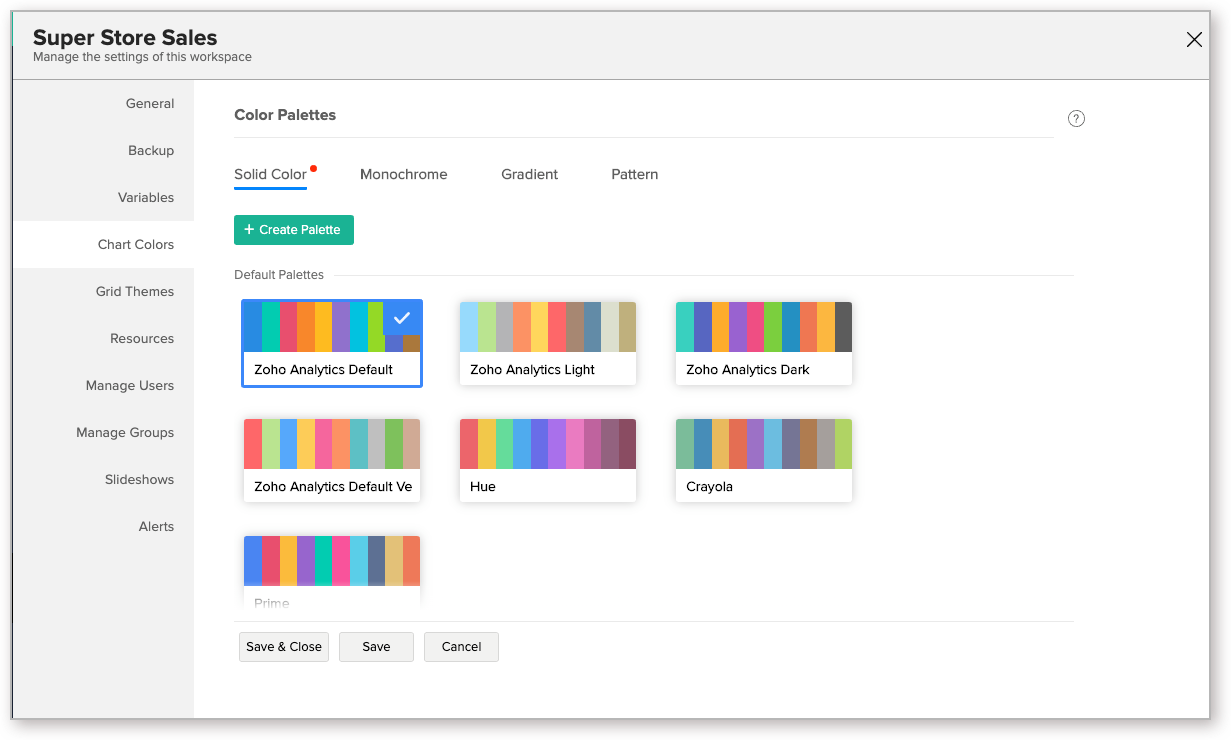Viewport: 1231px width, 740px height.
Task: Click the help question mark icon
Action: (x=1076, y=119)
